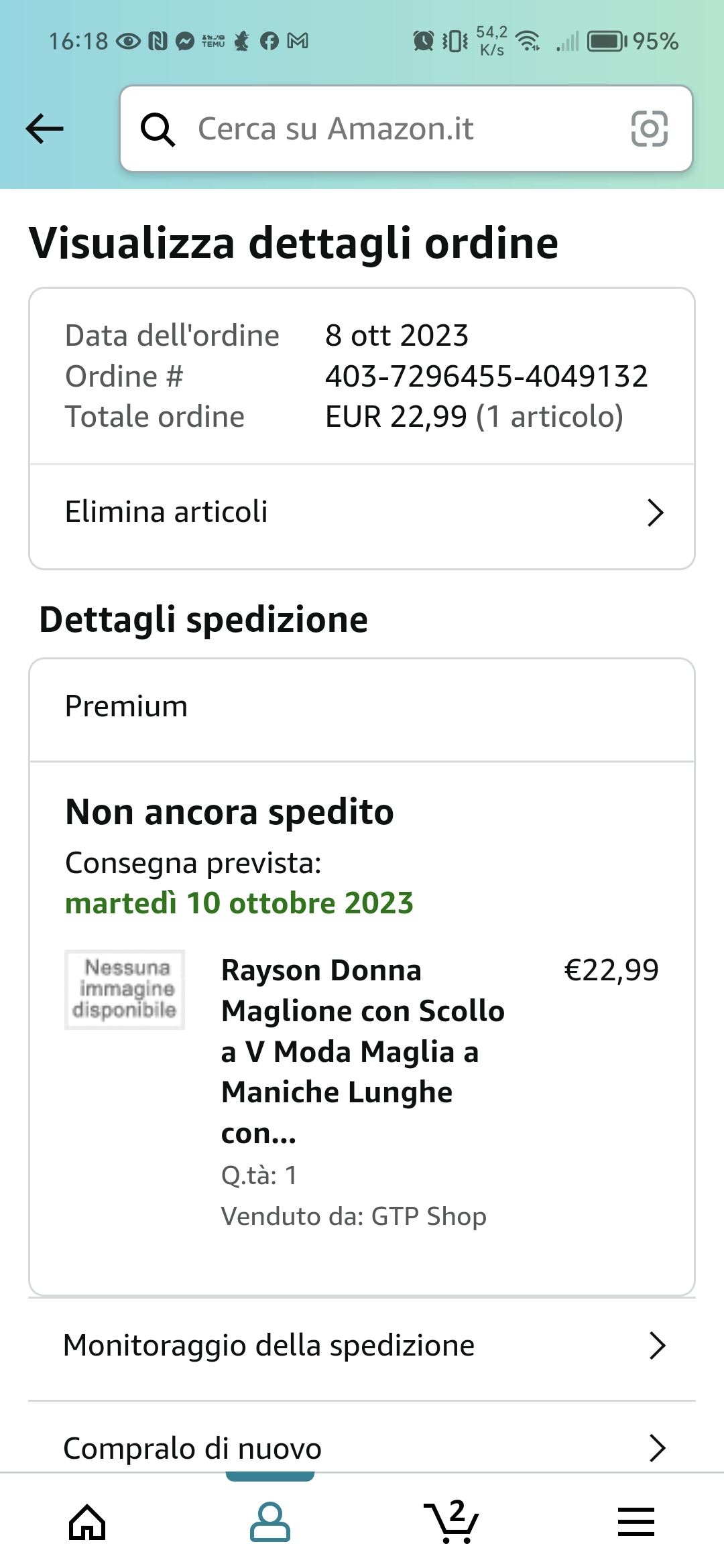724x1568 pixels.
Task: Go to Home tab icon
Action: tap(88, 1522)
